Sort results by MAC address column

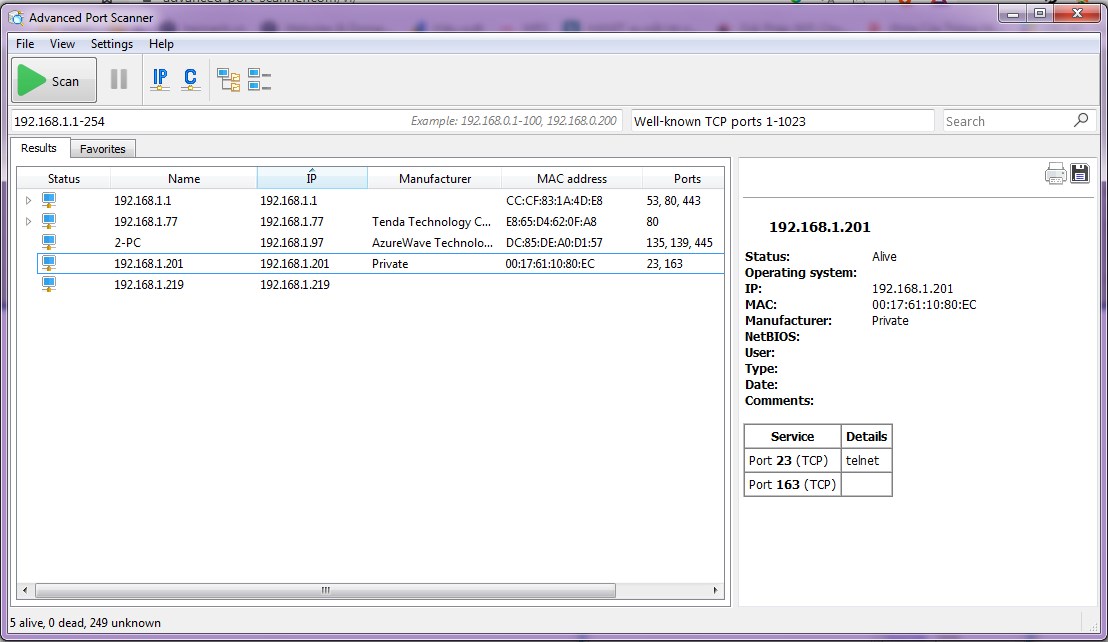pos(571,179)
